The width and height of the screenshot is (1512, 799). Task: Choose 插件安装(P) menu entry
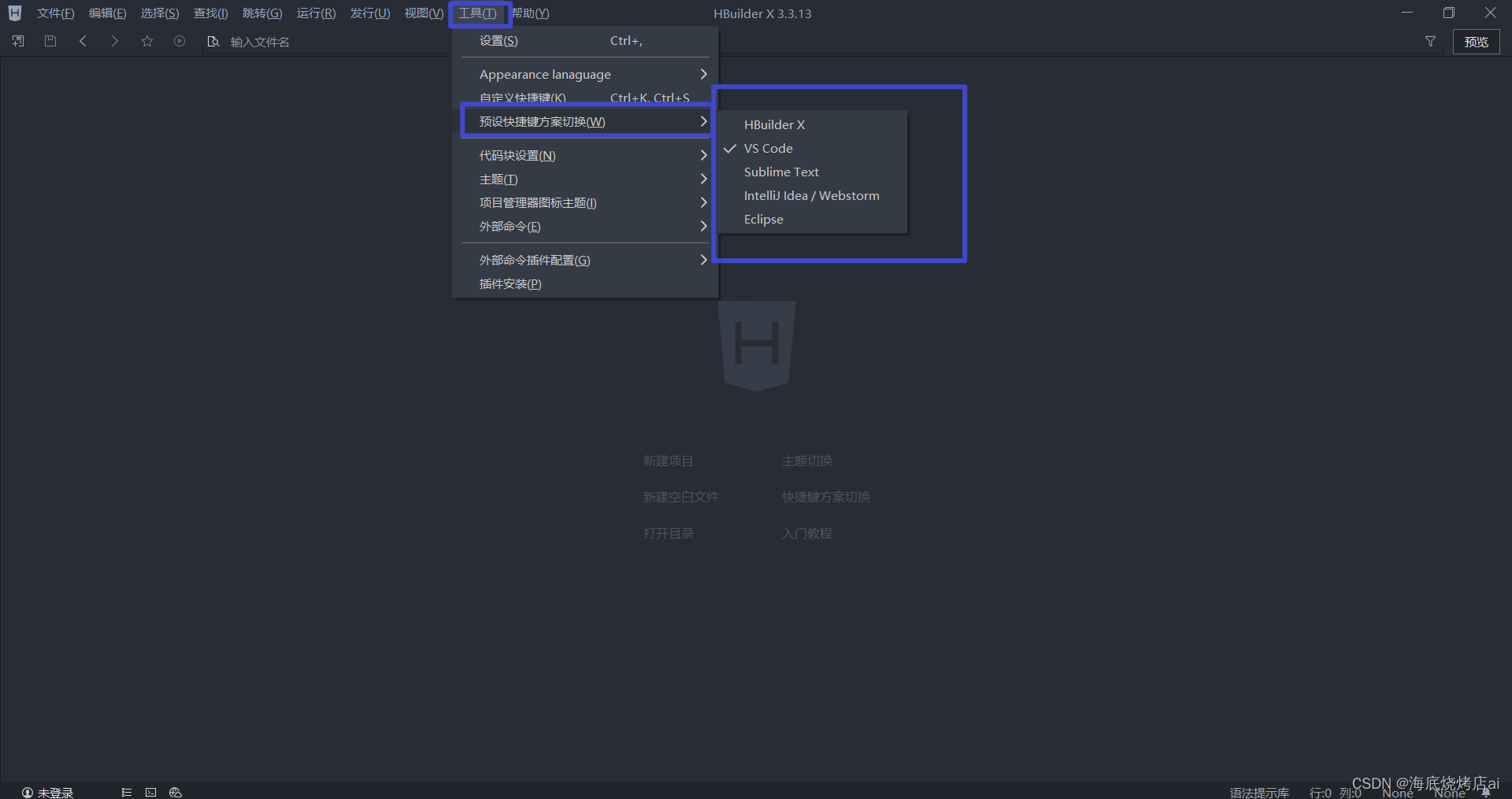coord(585,283)
